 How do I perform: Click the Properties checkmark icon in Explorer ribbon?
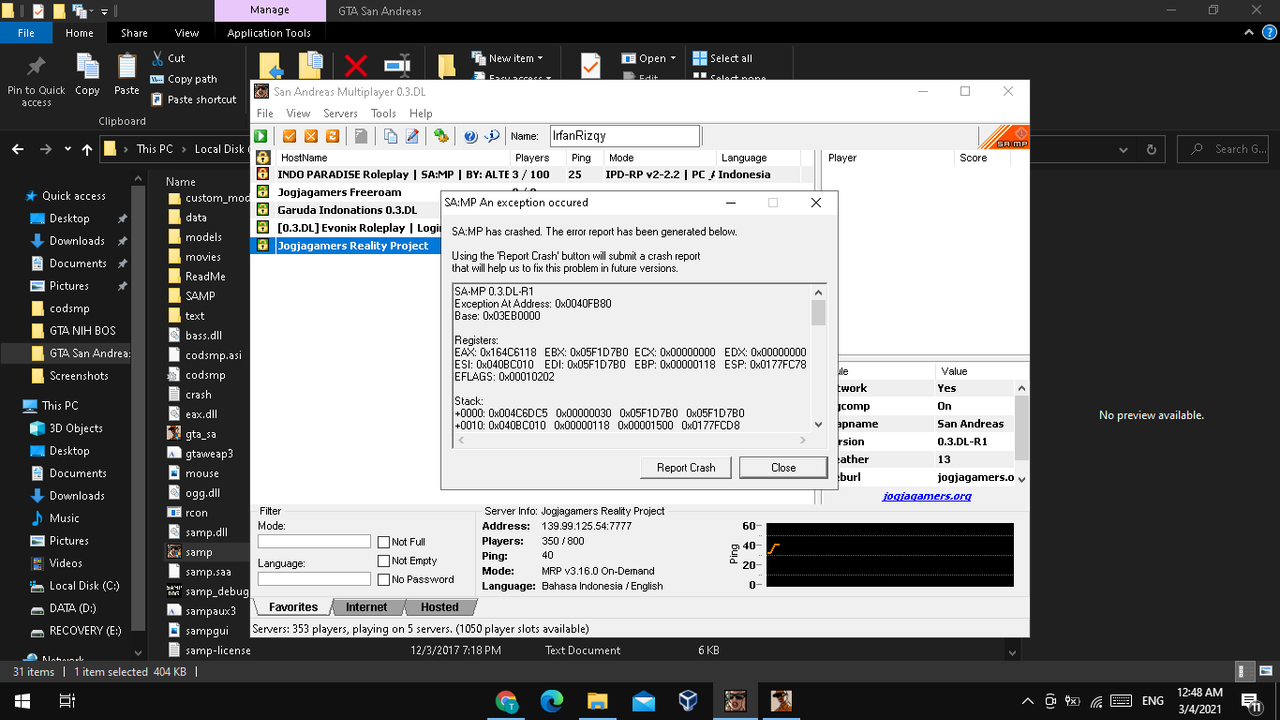(590, 66)
